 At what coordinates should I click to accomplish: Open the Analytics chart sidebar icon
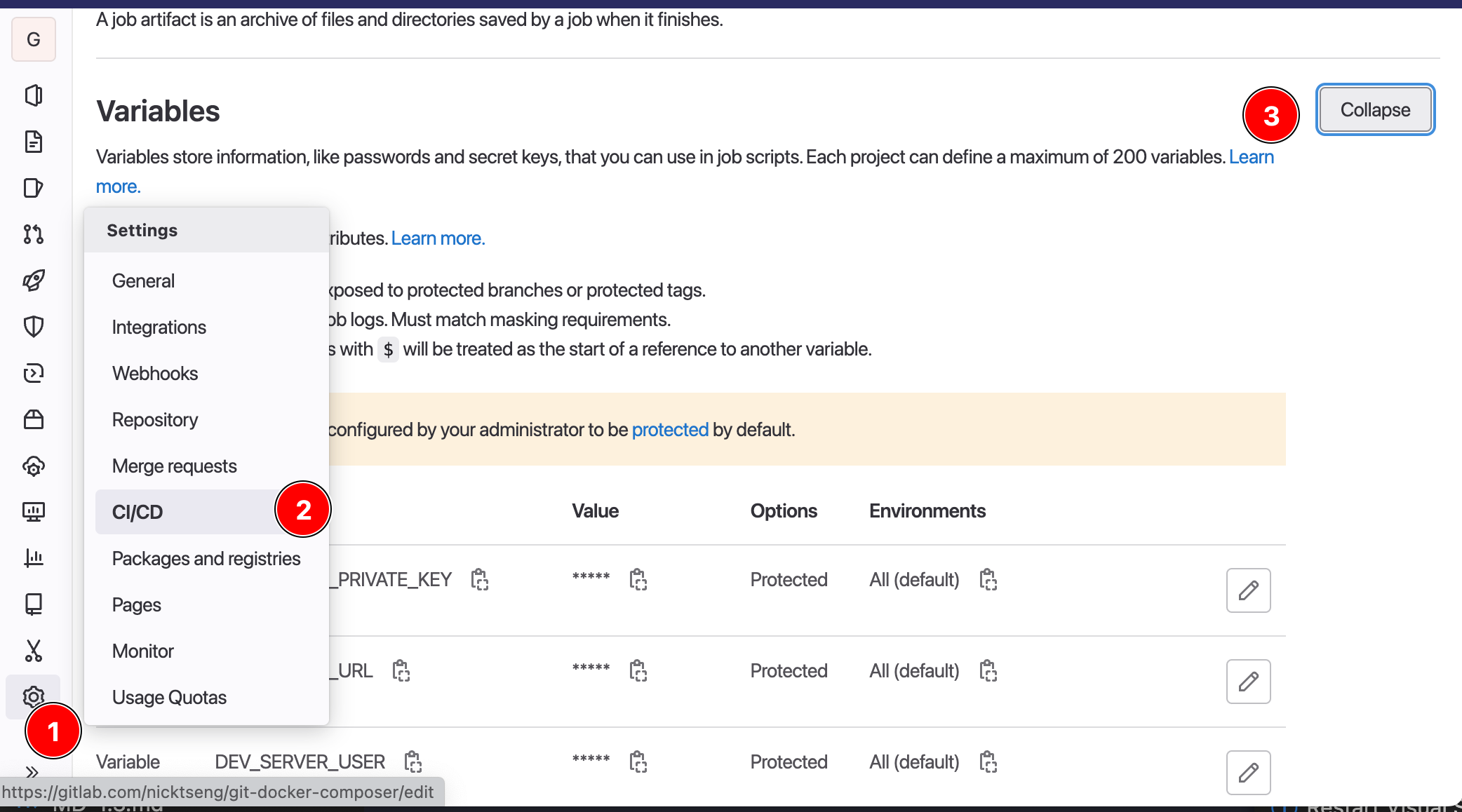click(x=34, y=558)
